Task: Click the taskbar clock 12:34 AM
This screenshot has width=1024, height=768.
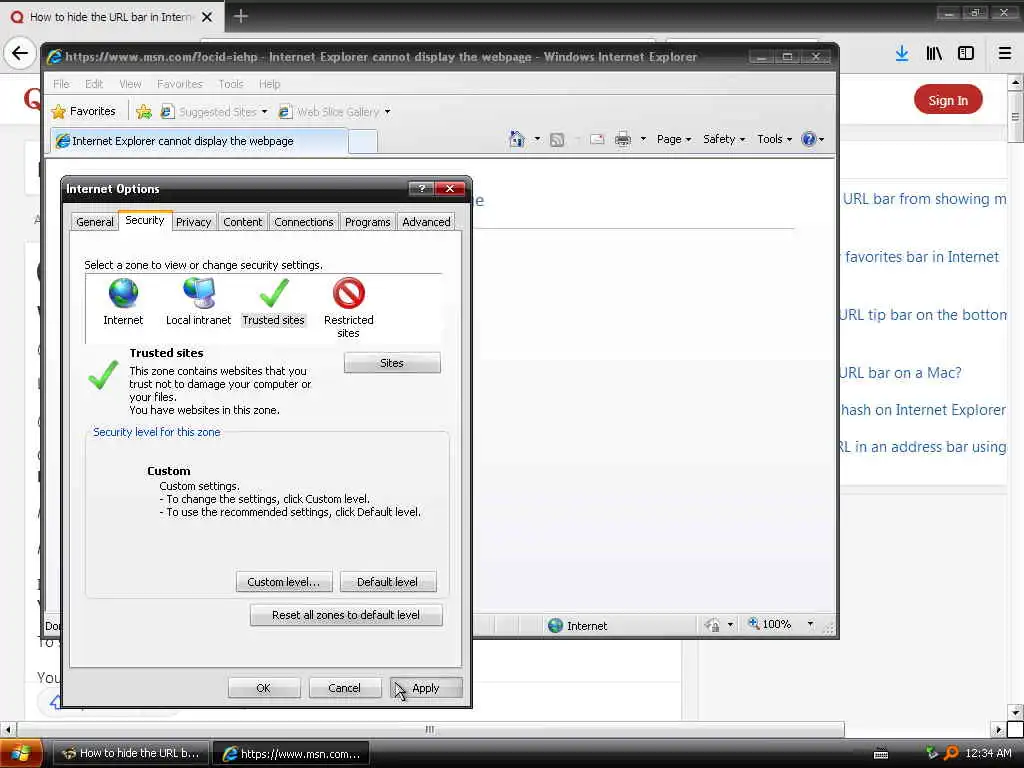Action: (x=988, y=753)
